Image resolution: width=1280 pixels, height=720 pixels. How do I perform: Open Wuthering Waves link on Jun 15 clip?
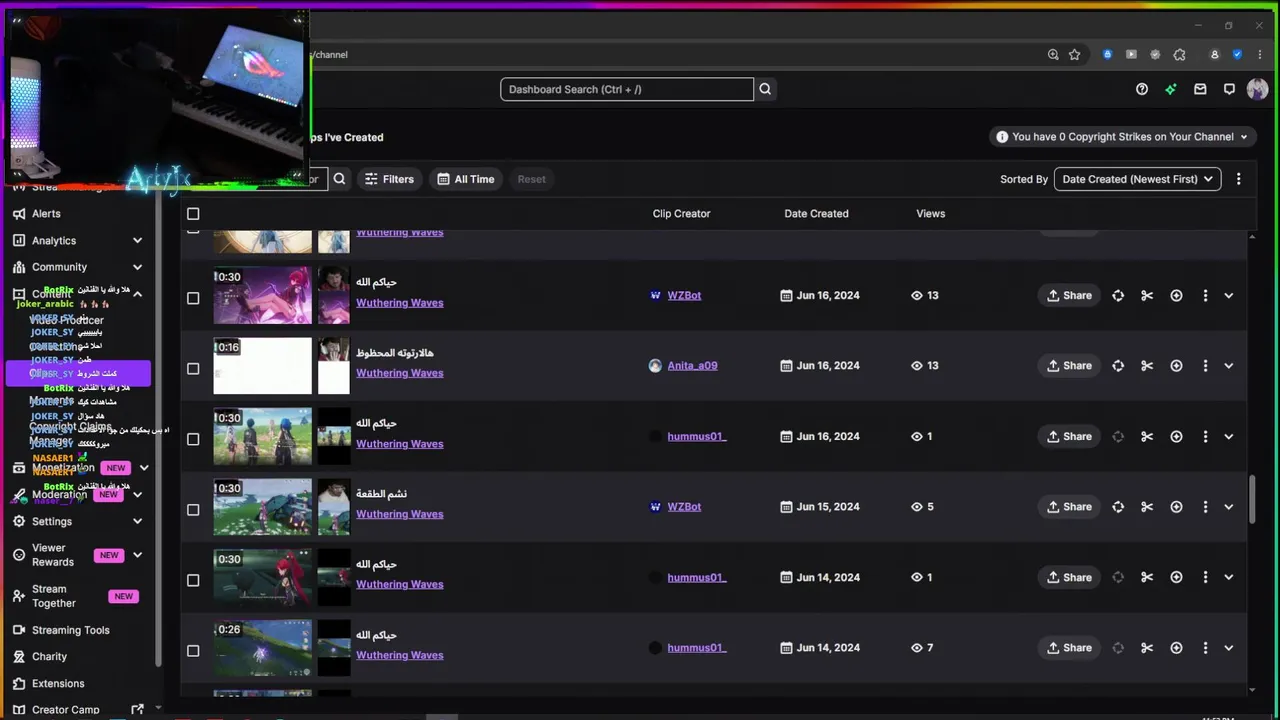point(399,514)
